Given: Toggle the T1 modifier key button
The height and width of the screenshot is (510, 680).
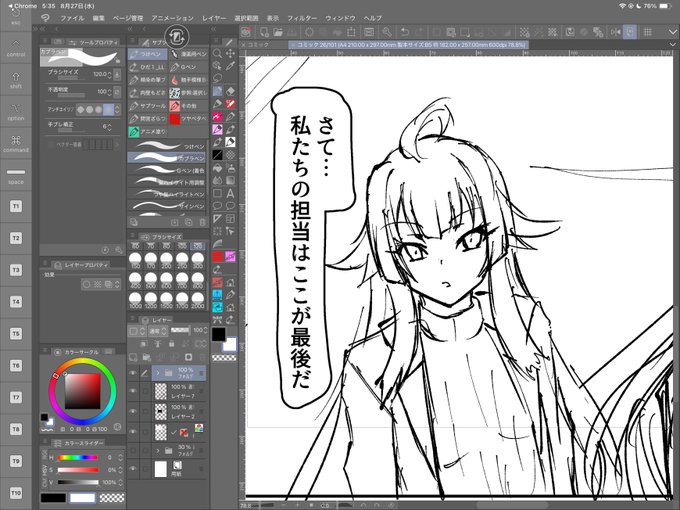Looking at the screenshot, I should [16, 206].
